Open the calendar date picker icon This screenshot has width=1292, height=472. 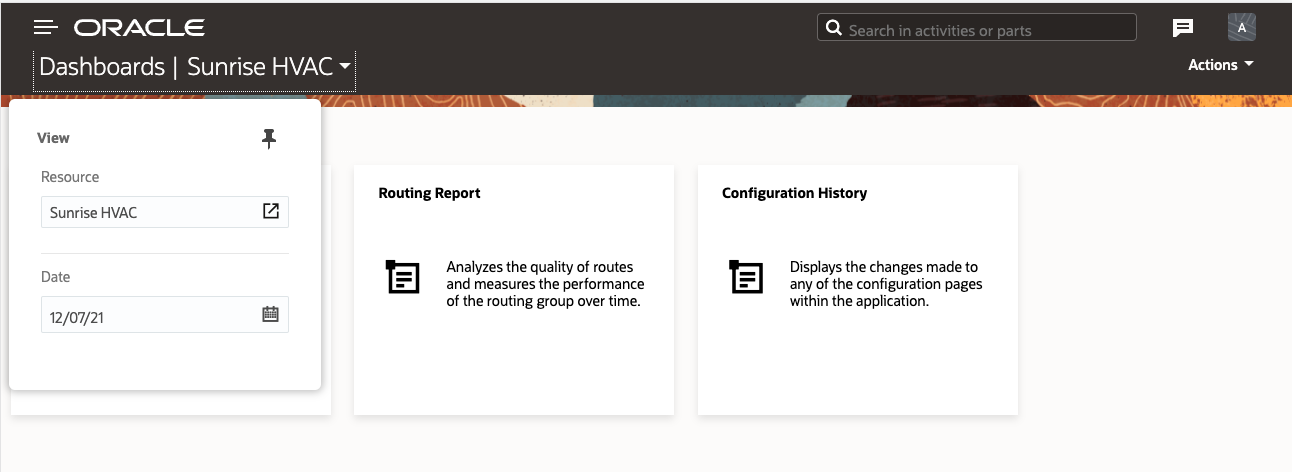tap(270, 314)
